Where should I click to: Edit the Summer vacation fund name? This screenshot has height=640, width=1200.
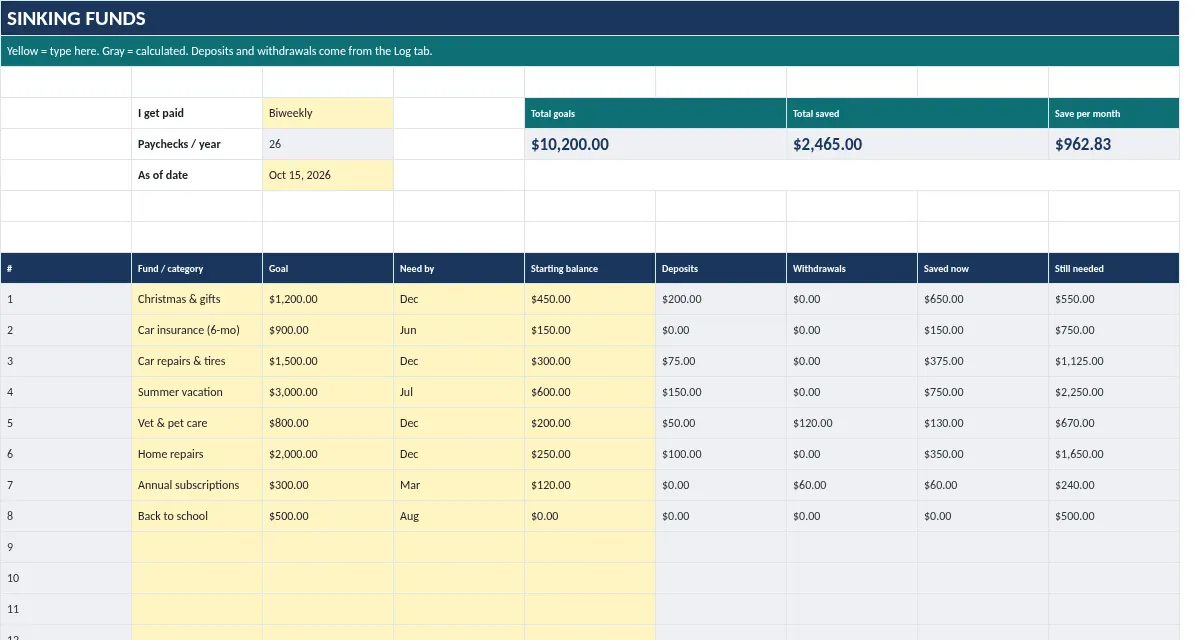(x=197, y=392)
